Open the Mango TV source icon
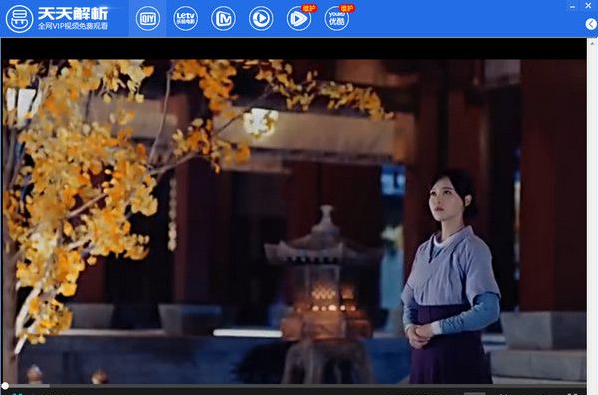This screenshot has height=395, width=598. coord(223,18)
